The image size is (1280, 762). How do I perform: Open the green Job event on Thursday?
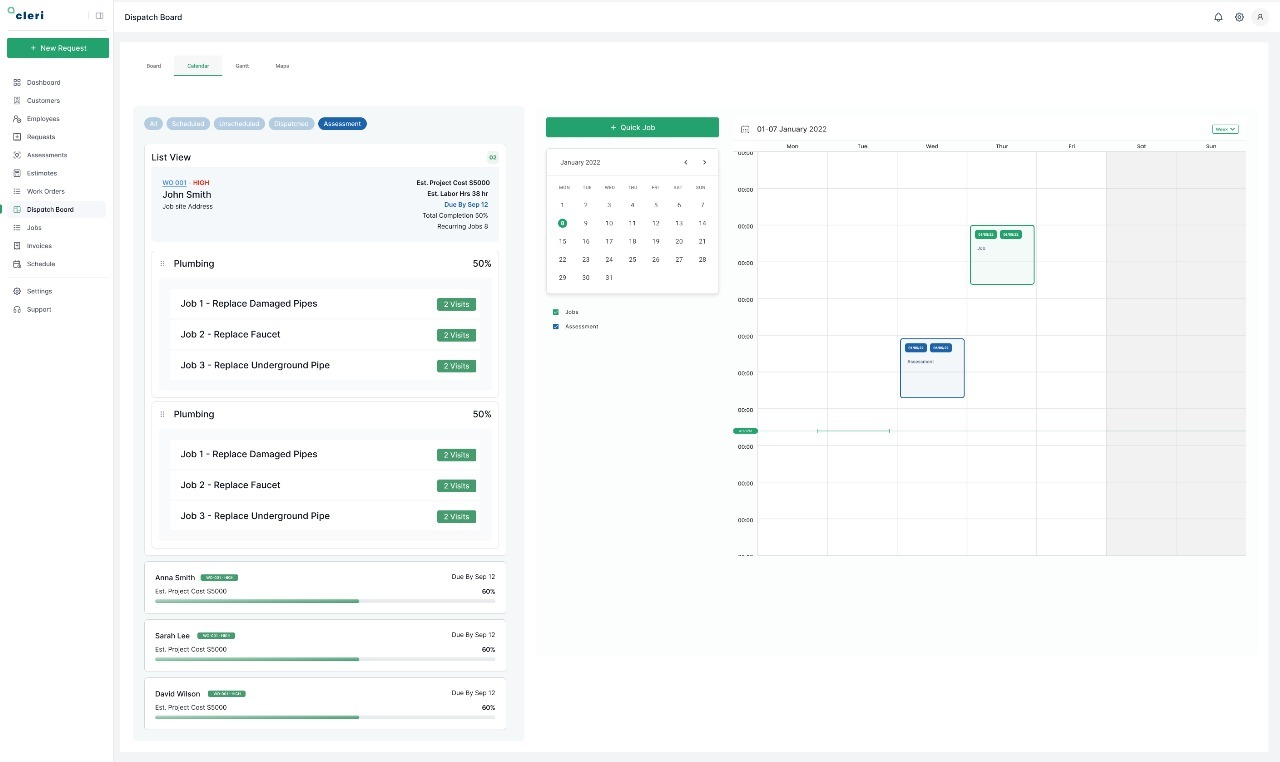[1002, 255]
